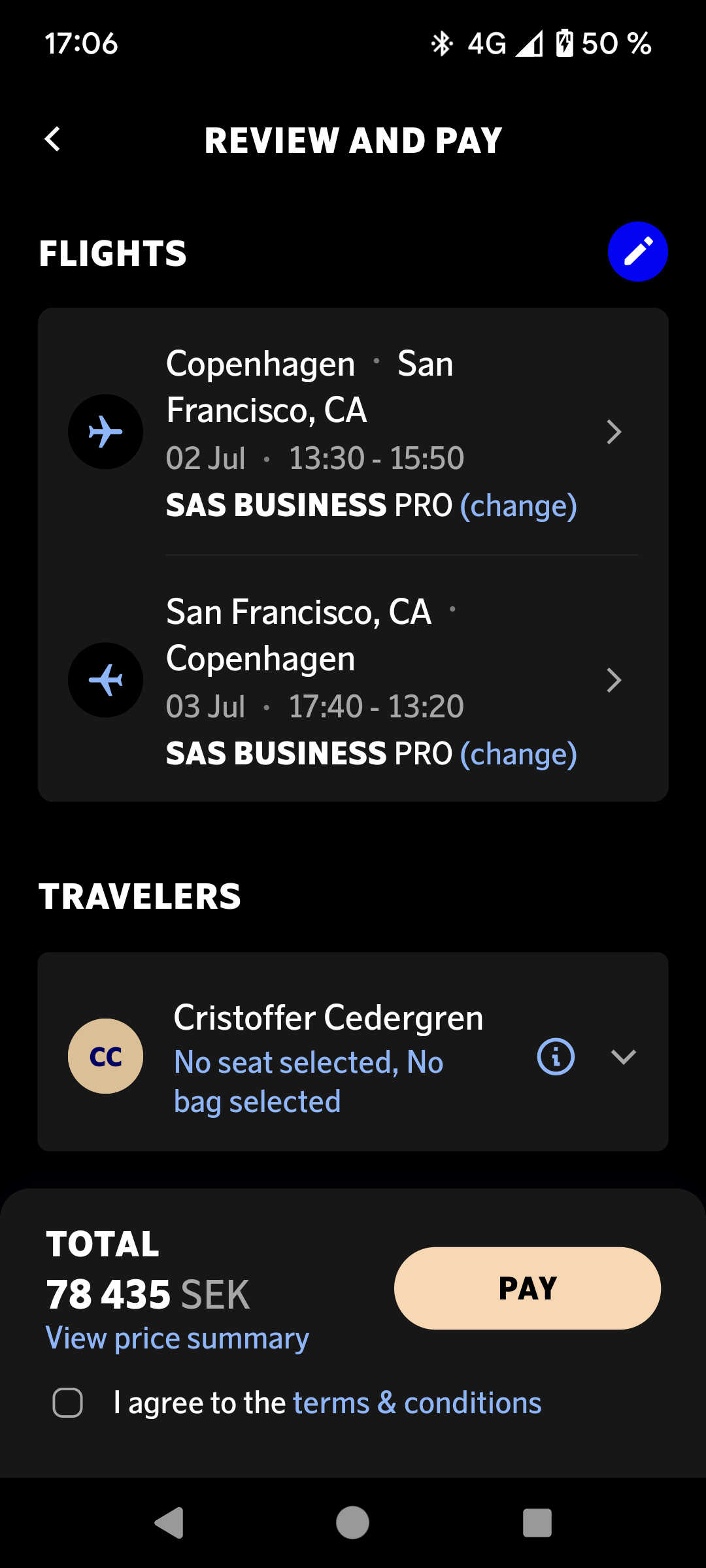Screen dimensions: 706x1568
Task: Open Copenhagen to San Francisco flight details chevron
Action: [613, 432]
